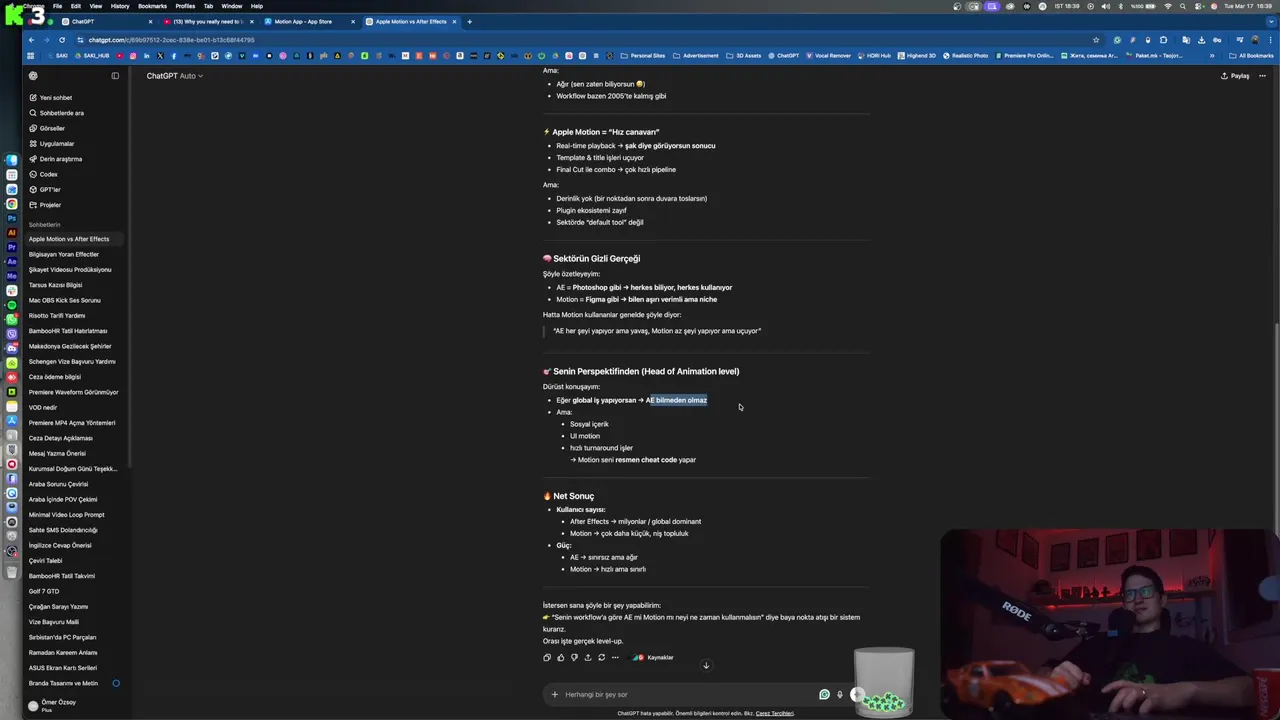
Task: Click the share response icon below the message
Action: (x=587, y=657)
